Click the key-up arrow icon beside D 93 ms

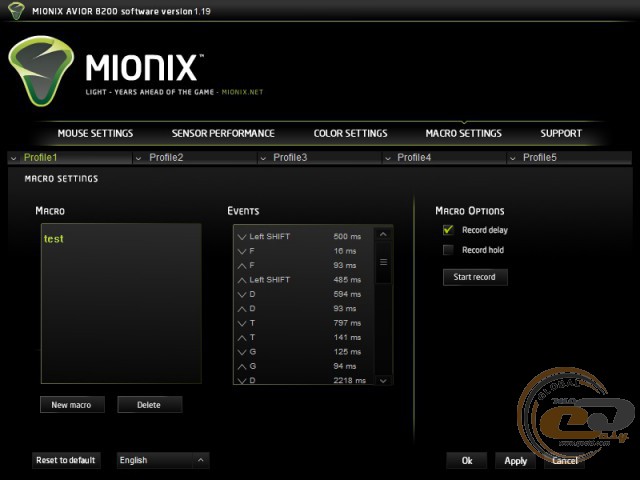[x=242, y=309]
